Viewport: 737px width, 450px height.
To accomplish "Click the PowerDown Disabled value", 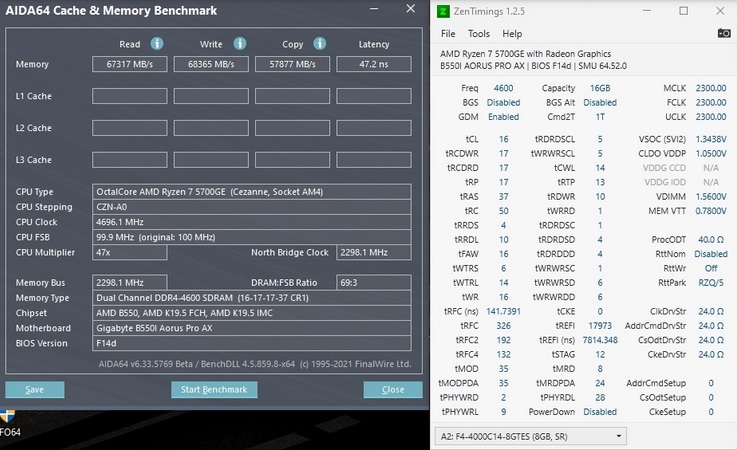I will coord(600,412).
